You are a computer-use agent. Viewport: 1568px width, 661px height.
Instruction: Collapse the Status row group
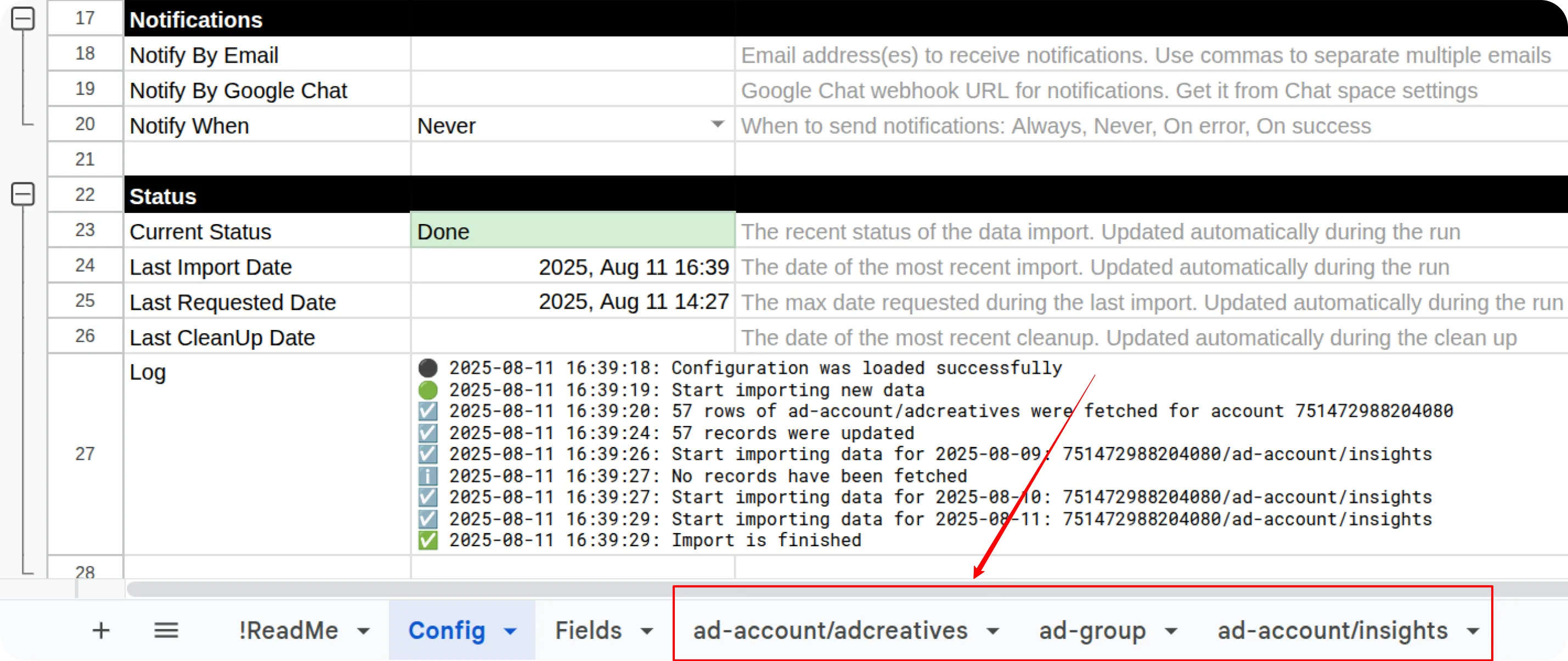tap(23, 194)
